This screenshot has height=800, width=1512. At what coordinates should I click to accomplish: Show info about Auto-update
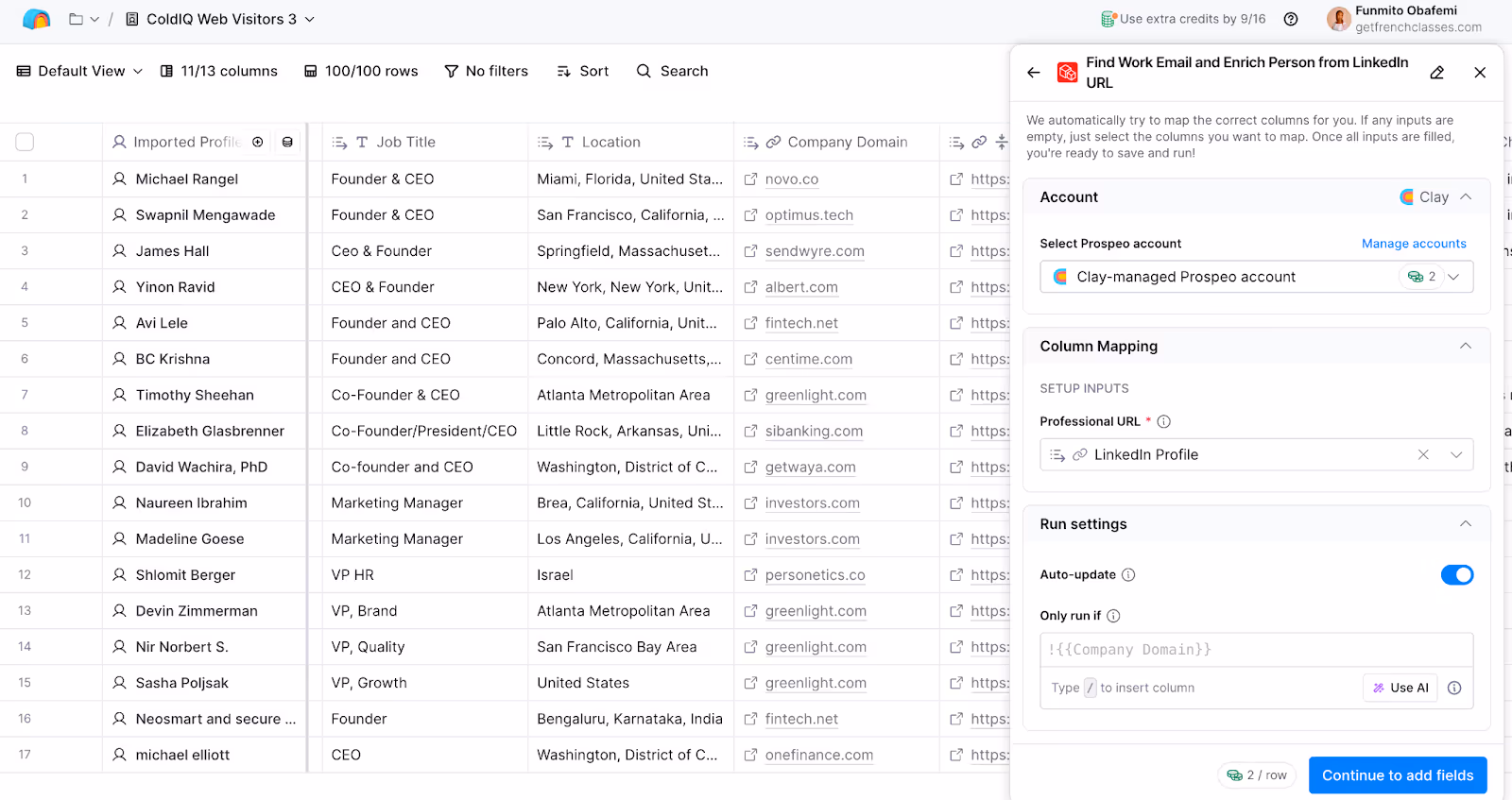1128,574
